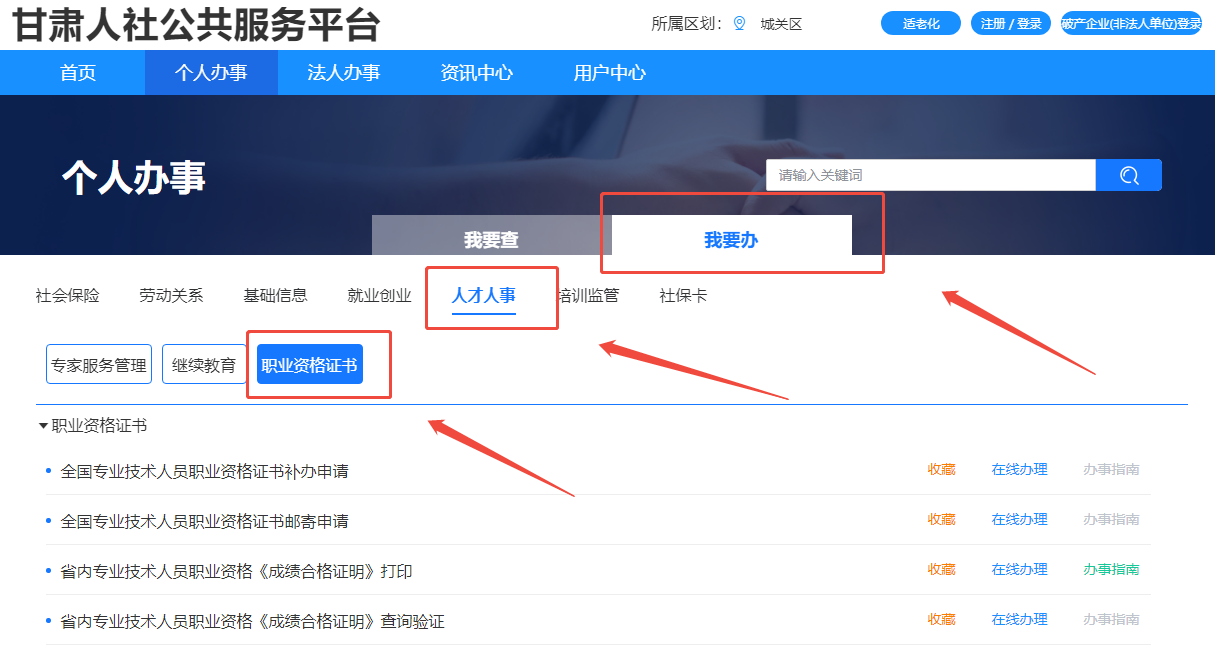Collapse the 职业资格证书 section triangle
This screenshot has width=1215, height=658.
point(43,426)
